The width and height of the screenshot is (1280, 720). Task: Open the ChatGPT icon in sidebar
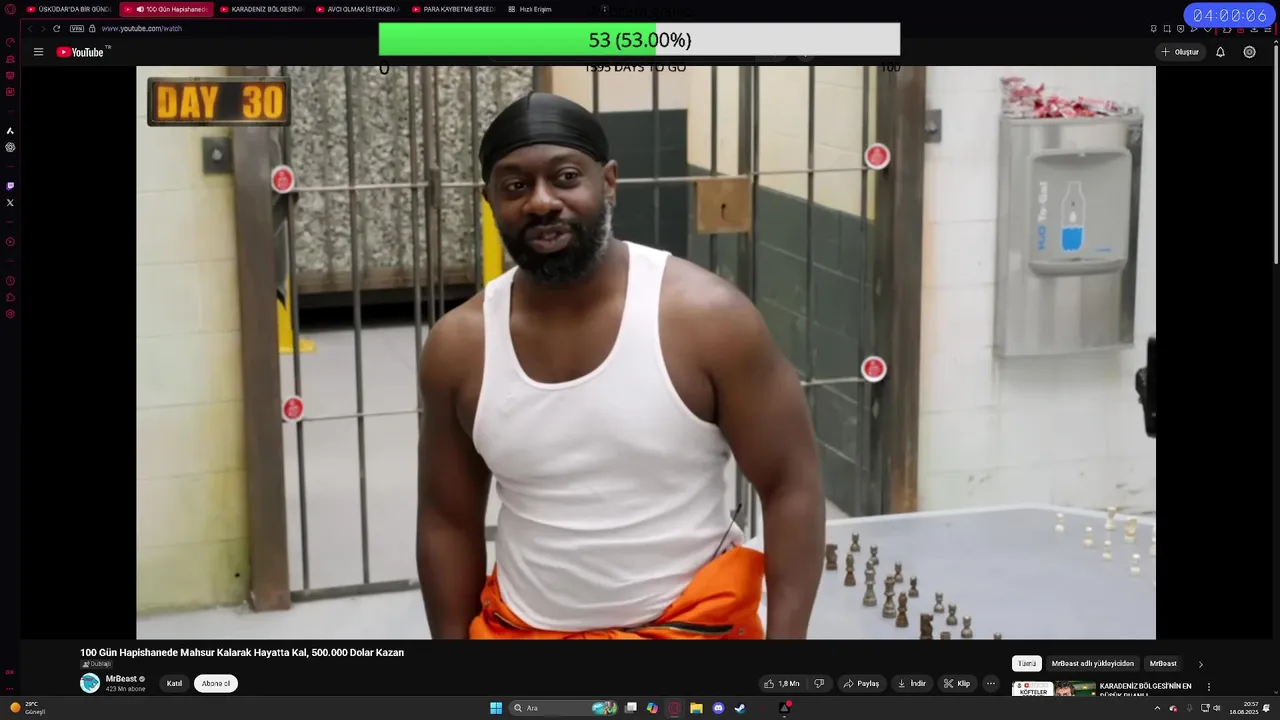[x=10, y=147]
